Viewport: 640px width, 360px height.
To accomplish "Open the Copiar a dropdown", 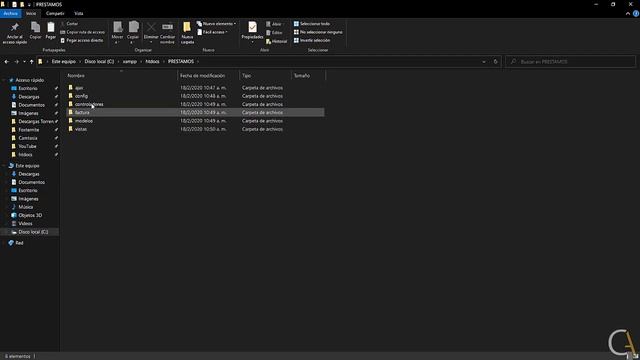I will pos(133,33).
